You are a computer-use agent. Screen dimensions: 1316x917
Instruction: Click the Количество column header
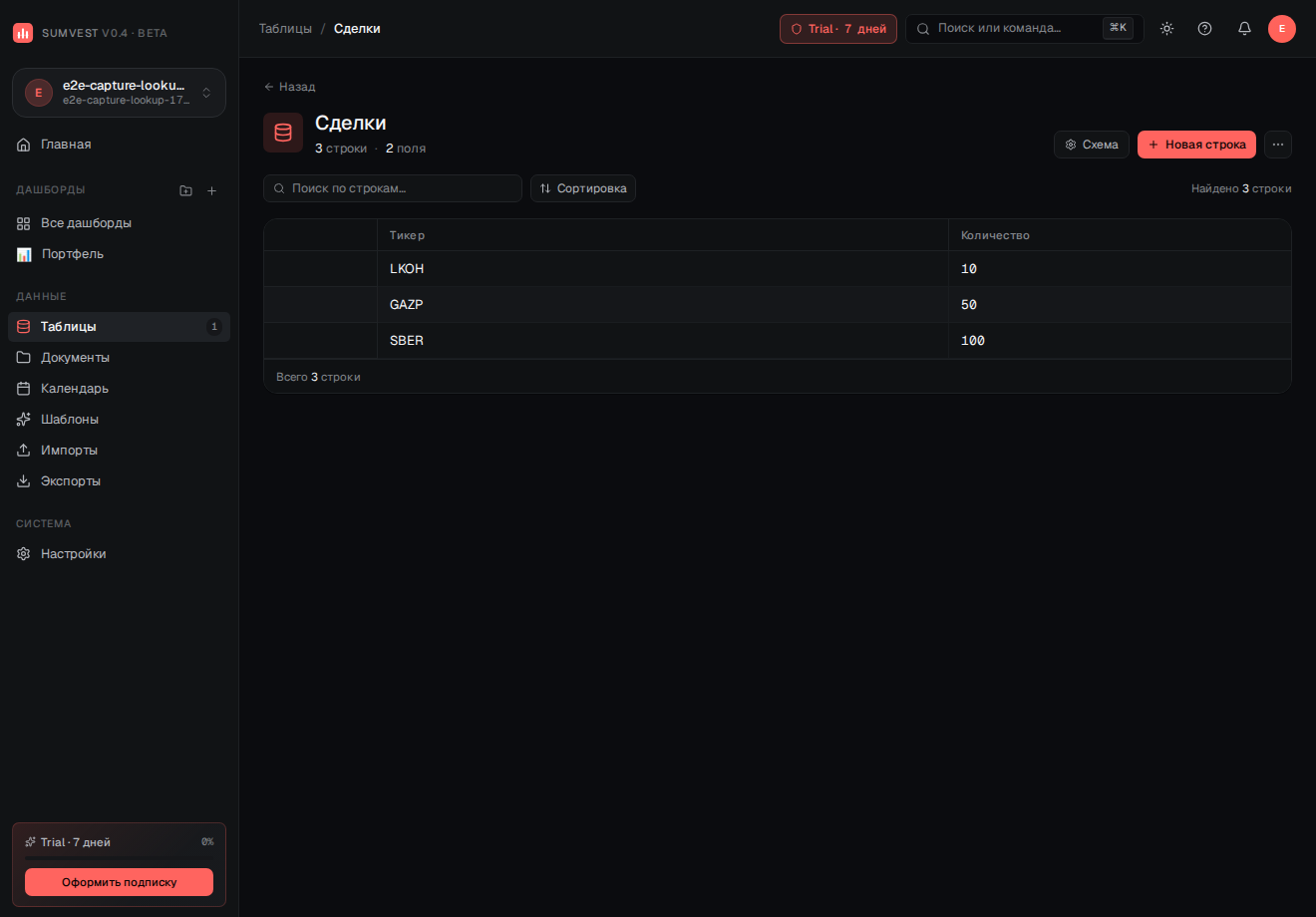click(1120, 235)
